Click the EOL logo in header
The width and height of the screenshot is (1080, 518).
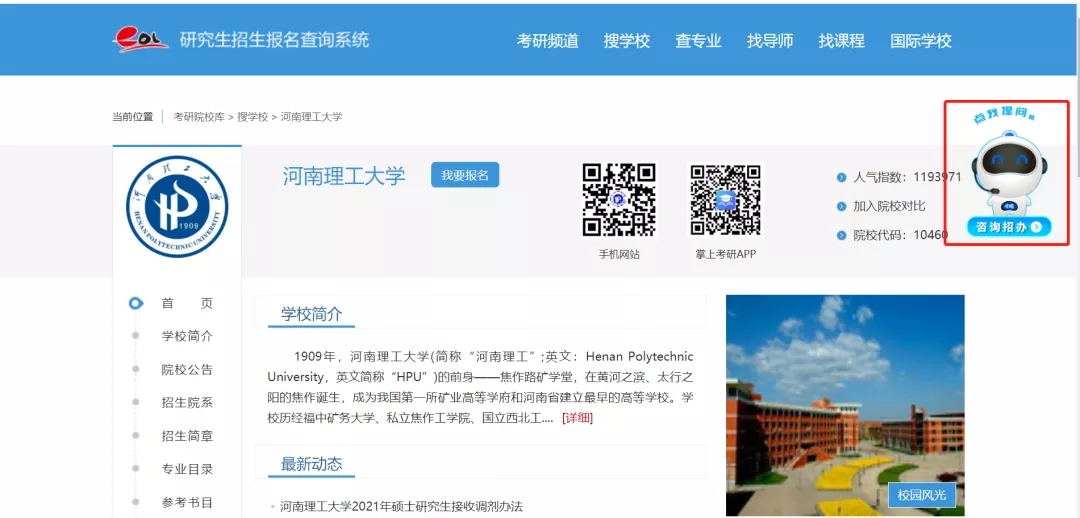pos(141,39)
